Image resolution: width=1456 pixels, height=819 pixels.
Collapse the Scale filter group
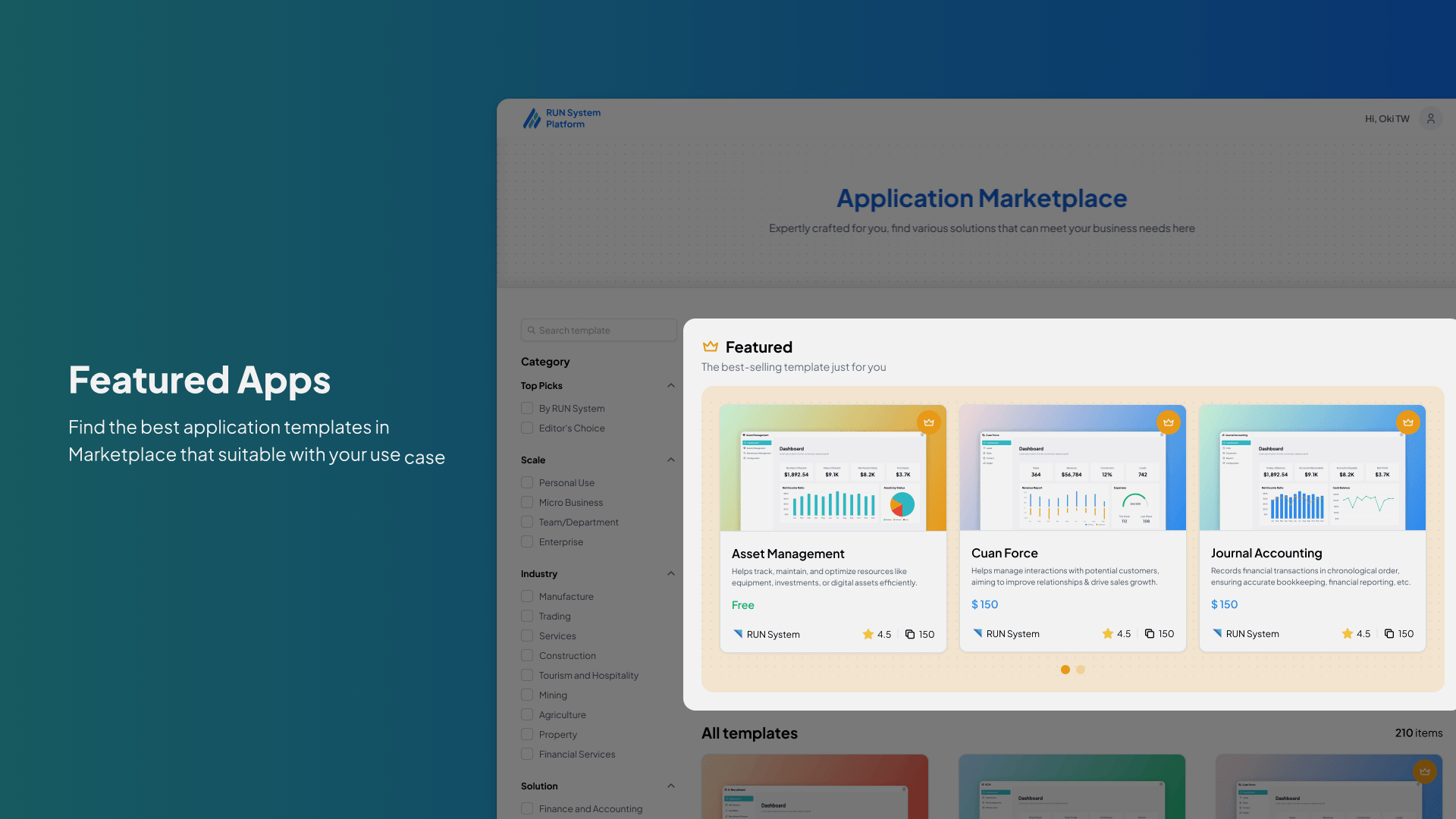tap(670, 460)
